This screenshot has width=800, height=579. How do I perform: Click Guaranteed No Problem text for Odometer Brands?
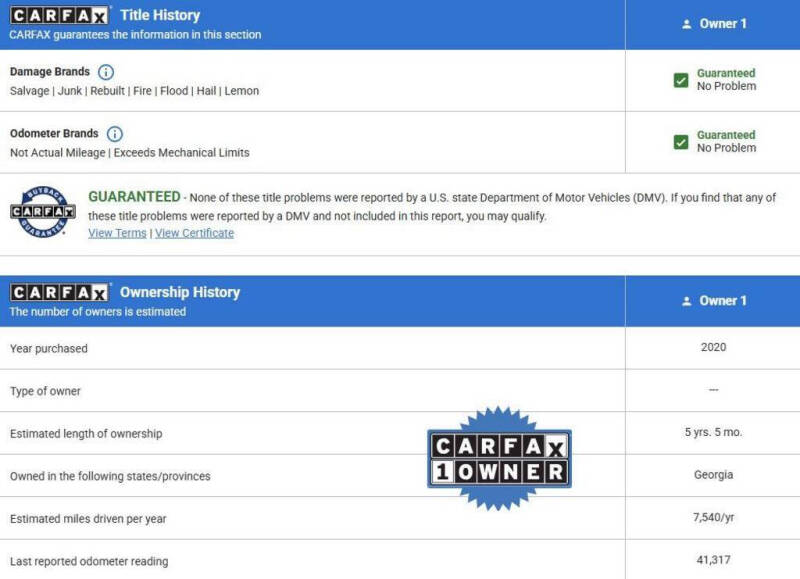click(727, 142)
